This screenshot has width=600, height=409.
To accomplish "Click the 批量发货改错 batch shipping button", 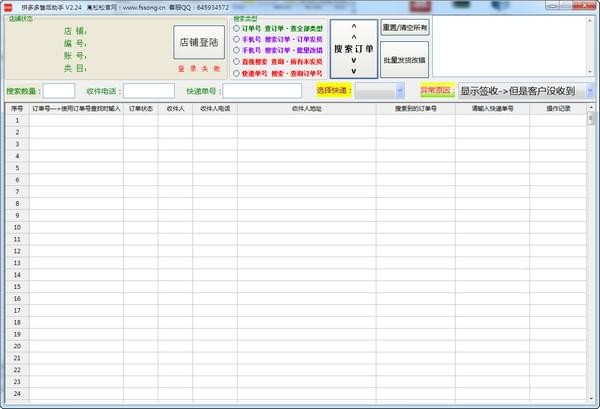I will 405,60.
